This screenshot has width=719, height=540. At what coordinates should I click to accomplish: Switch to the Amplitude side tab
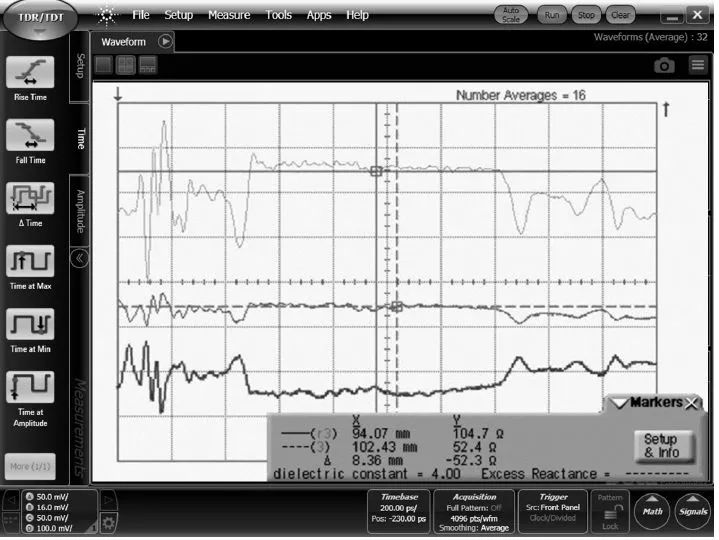(x=80, y=211)
